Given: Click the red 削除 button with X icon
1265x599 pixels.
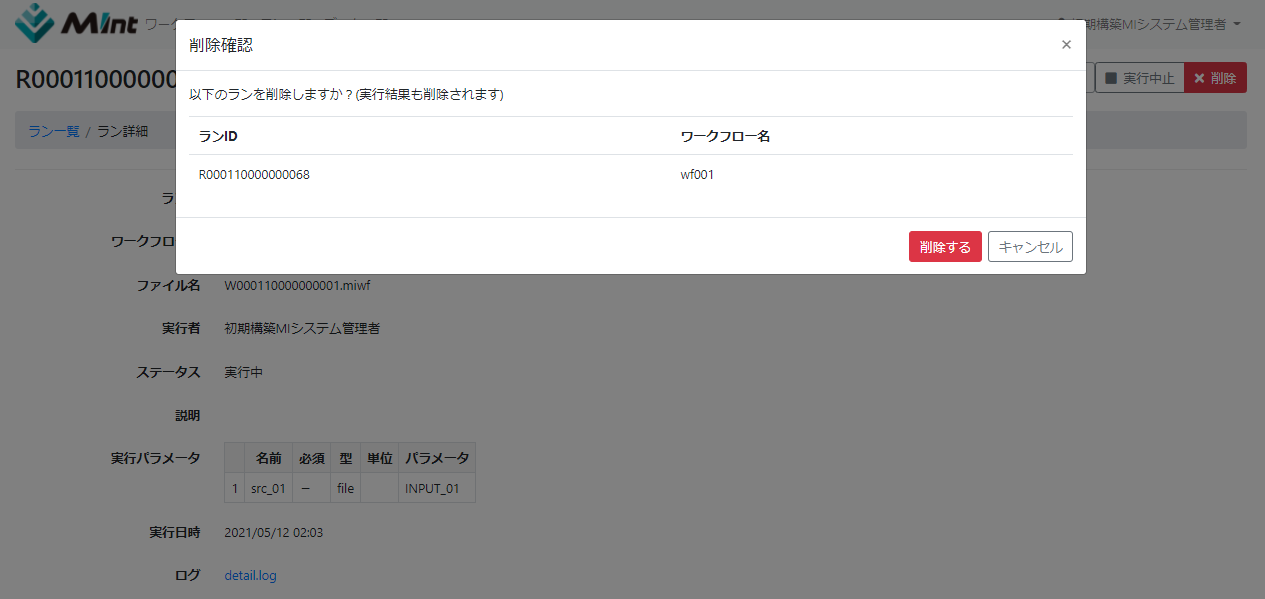Looking at the screenshot, I should 1215,78.
